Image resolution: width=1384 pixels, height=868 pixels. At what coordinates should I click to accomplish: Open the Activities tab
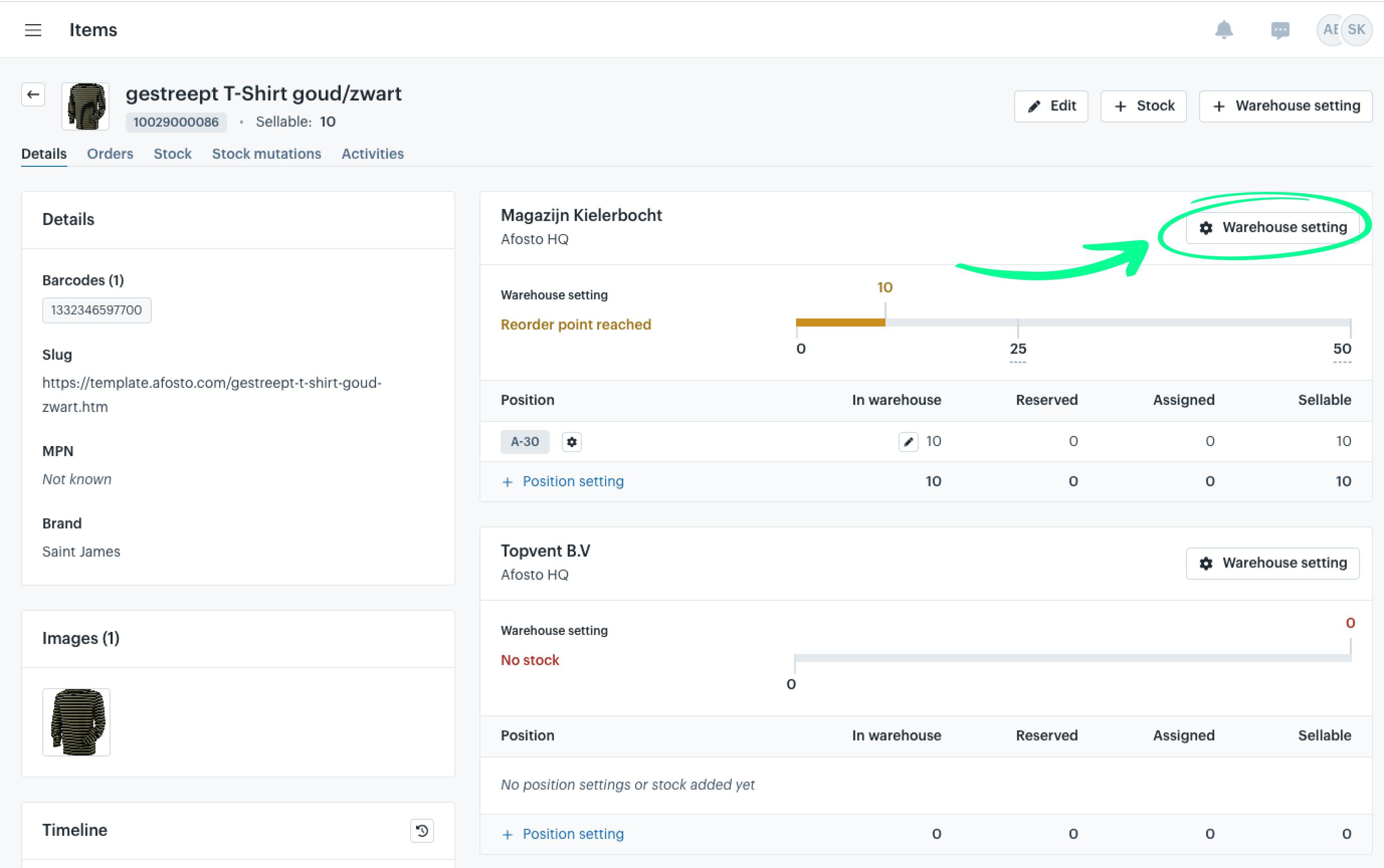pyautogui.click(x=372, y=154)
